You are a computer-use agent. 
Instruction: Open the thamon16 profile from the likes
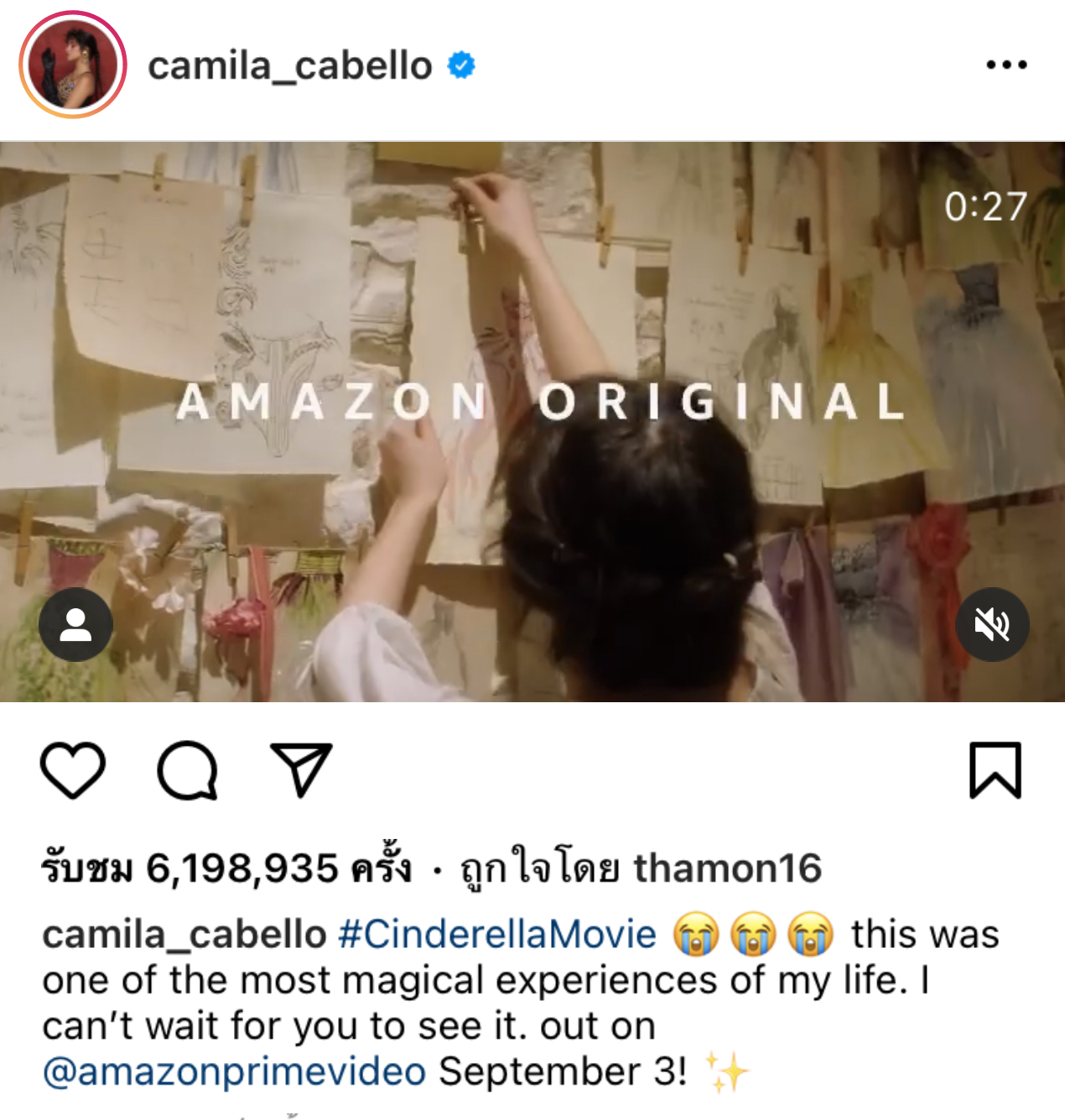pos(727,867)
